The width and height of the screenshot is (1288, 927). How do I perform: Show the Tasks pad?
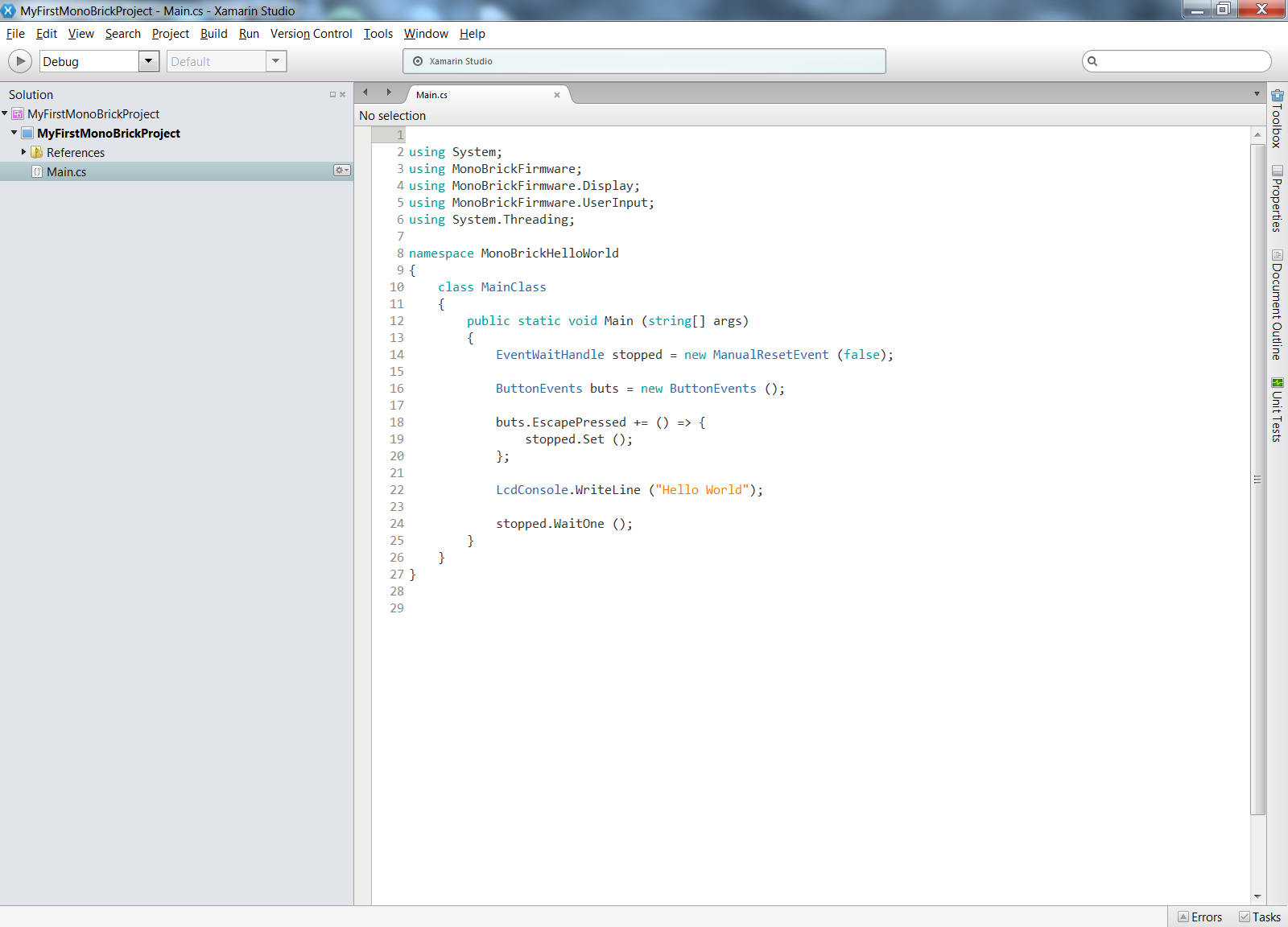(1260, 917)
